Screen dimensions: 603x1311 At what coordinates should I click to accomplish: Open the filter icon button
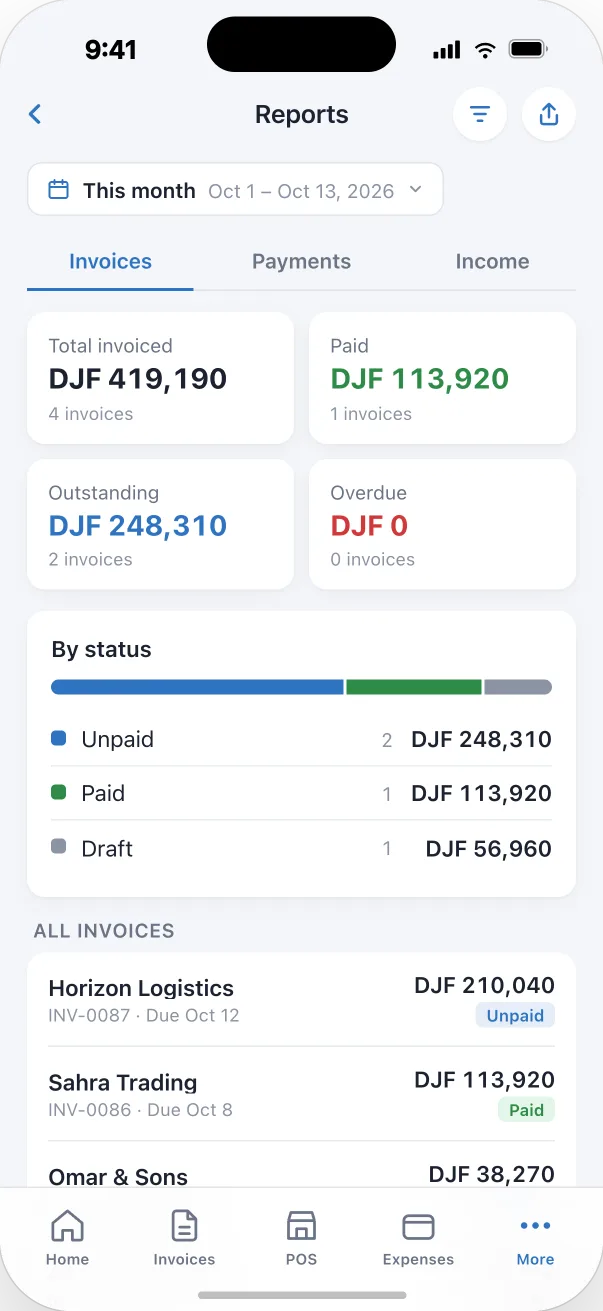pyautogui.click(x=480, y=114)
